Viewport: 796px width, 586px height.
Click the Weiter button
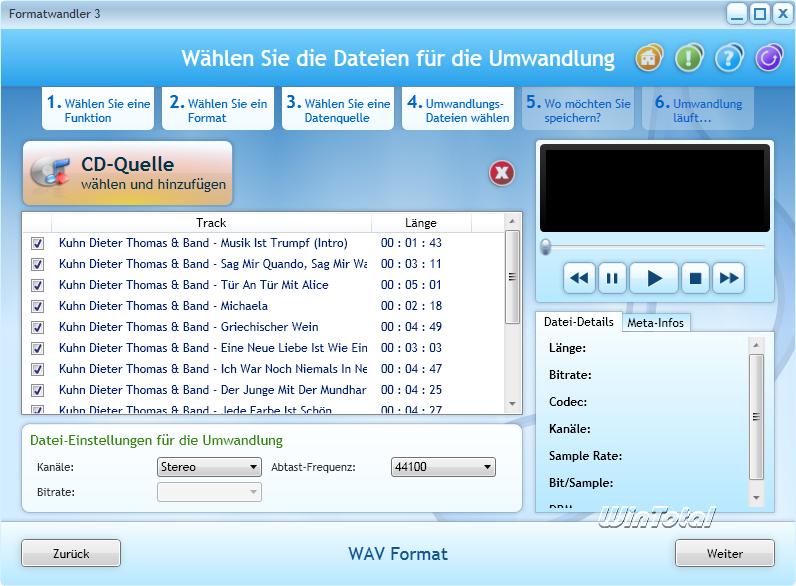click(724, 553)
